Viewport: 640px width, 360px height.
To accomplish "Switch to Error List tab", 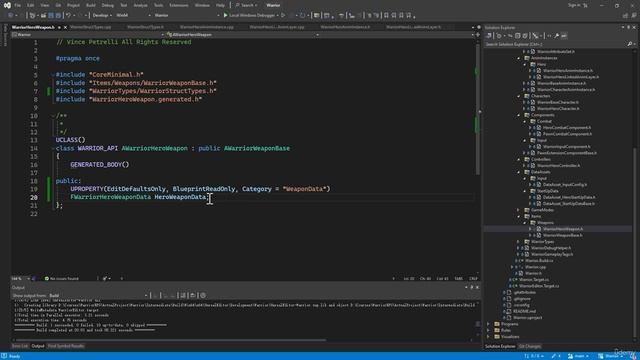I will (20, 346).
